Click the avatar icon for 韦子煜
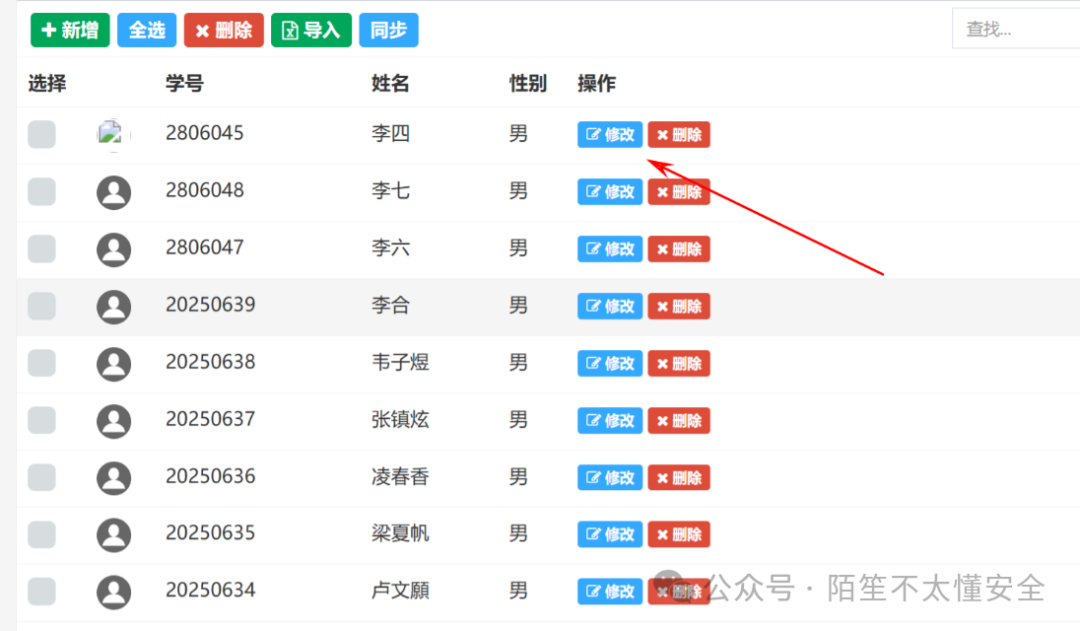This screenshot has height=631, width=1080. (x=113, y=363)
